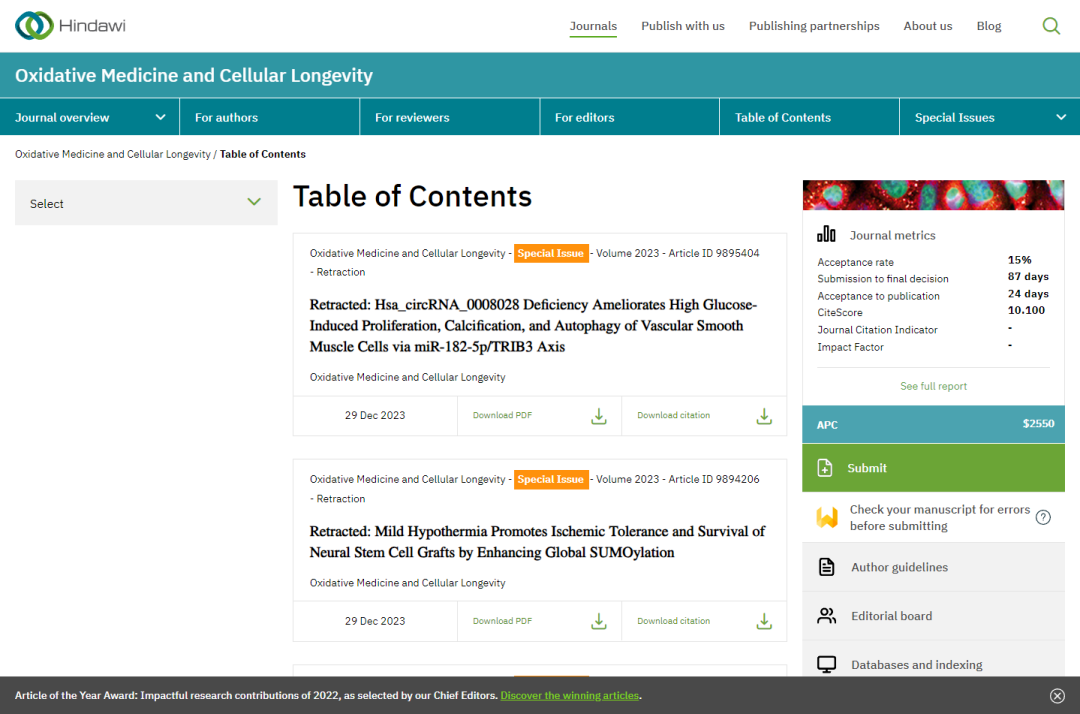Click PDF download arrow for Hsa_circRNA article
Viewport: 1080px width, 714px height.
pyautogui.click(x=599, y=416)
